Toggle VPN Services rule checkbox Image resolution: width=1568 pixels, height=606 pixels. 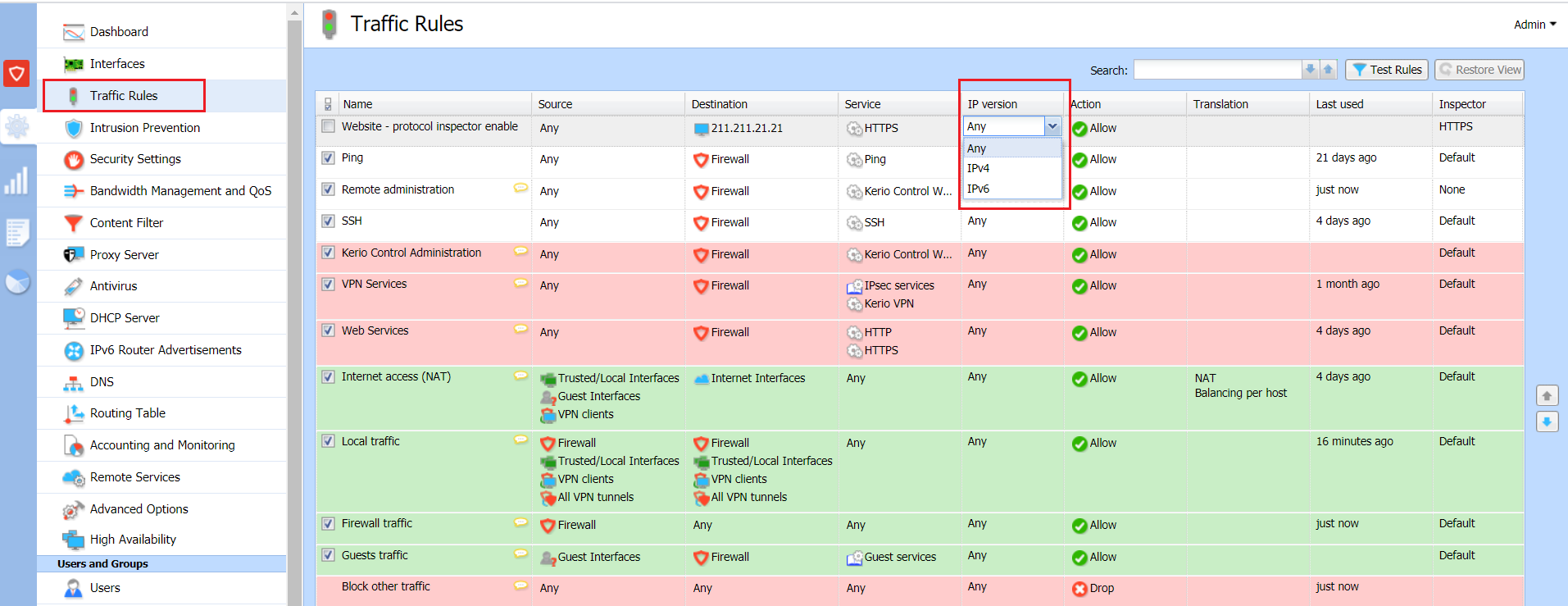coord(328,284)
